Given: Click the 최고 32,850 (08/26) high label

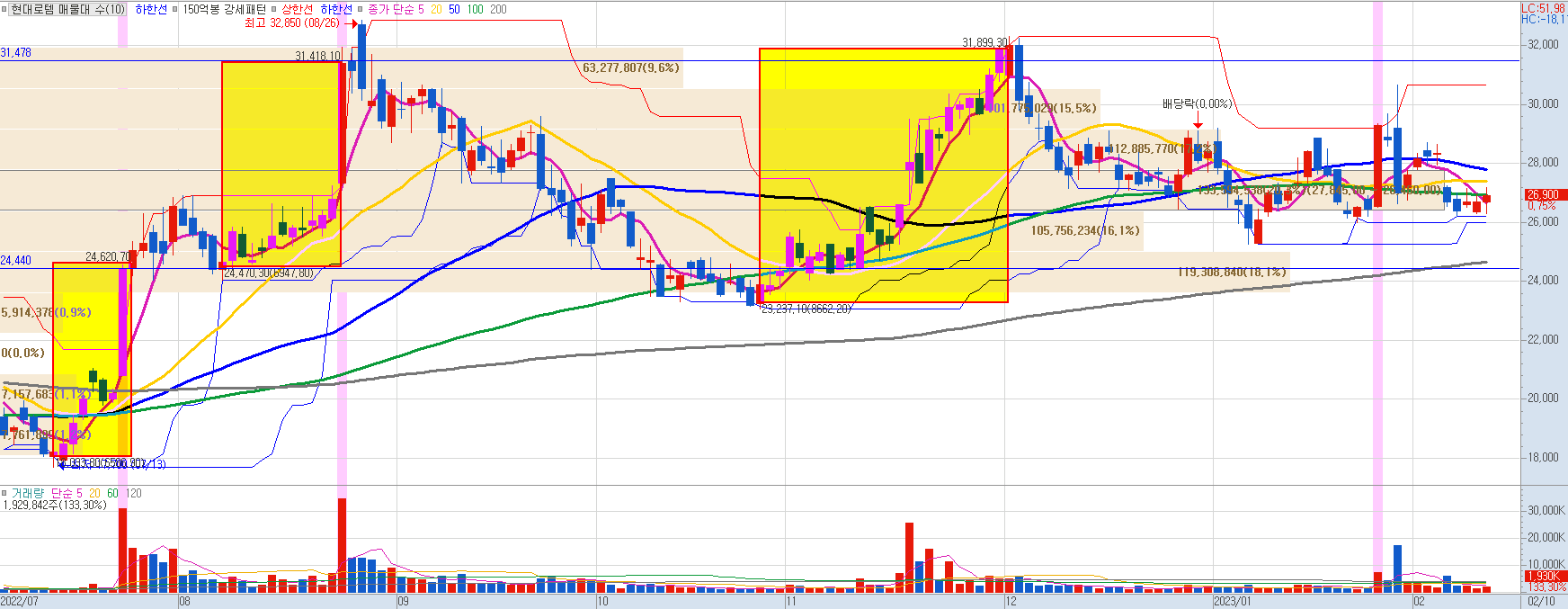Looking at the screenshot, I should pos(292,22).
